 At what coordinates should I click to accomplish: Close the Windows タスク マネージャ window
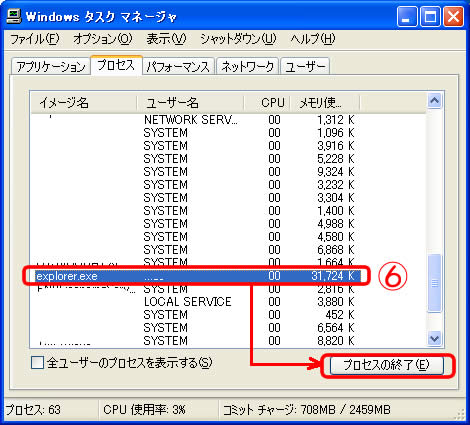coord(453,17)
